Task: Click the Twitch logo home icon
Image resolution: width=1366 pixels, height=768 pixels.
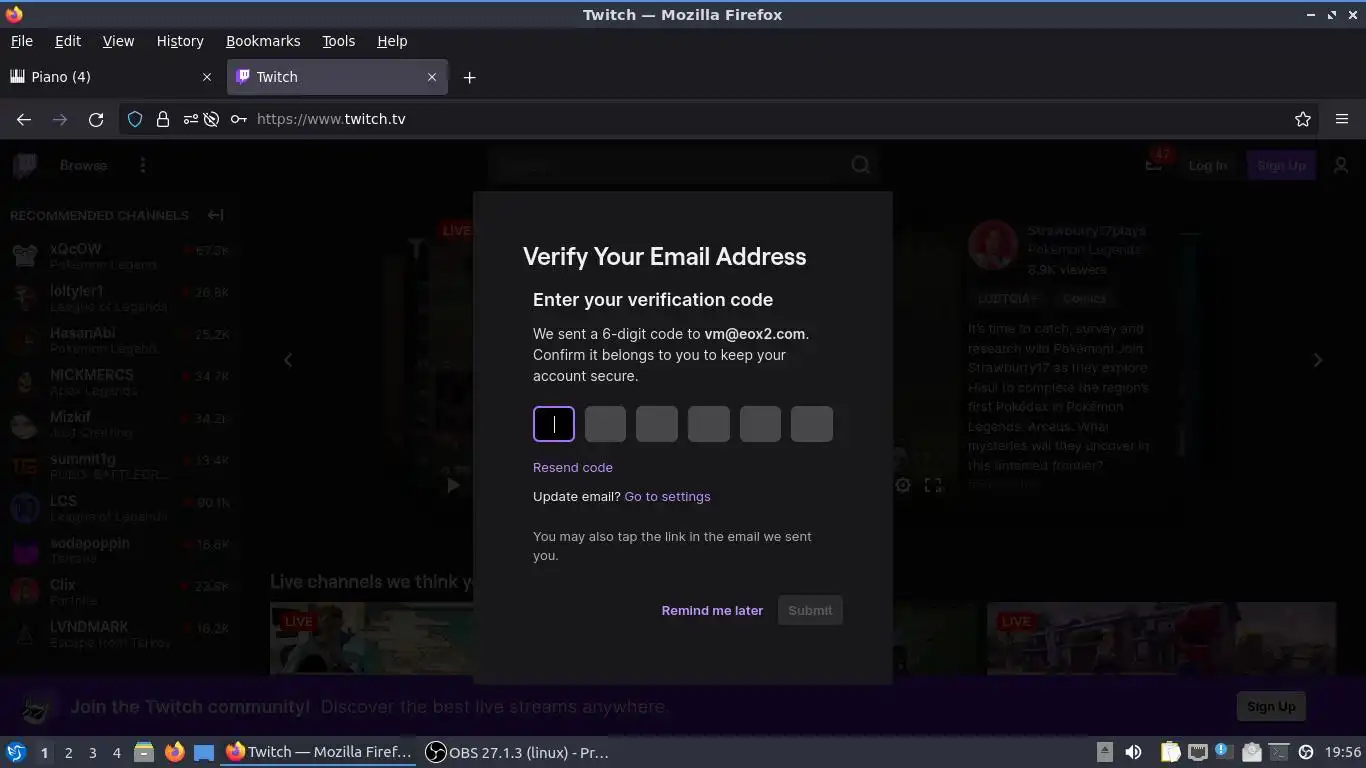Action: click(x=25, y=165)
